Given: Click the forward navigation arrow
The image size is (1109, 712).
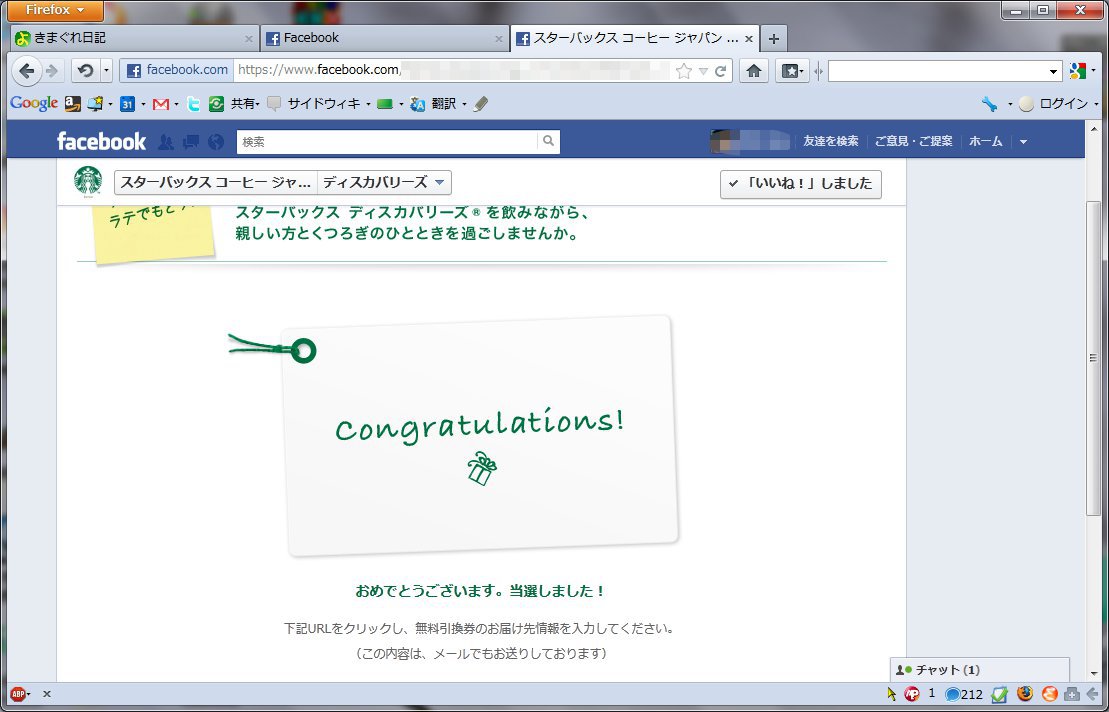Looking at the screenshot, I should point(51,70).
